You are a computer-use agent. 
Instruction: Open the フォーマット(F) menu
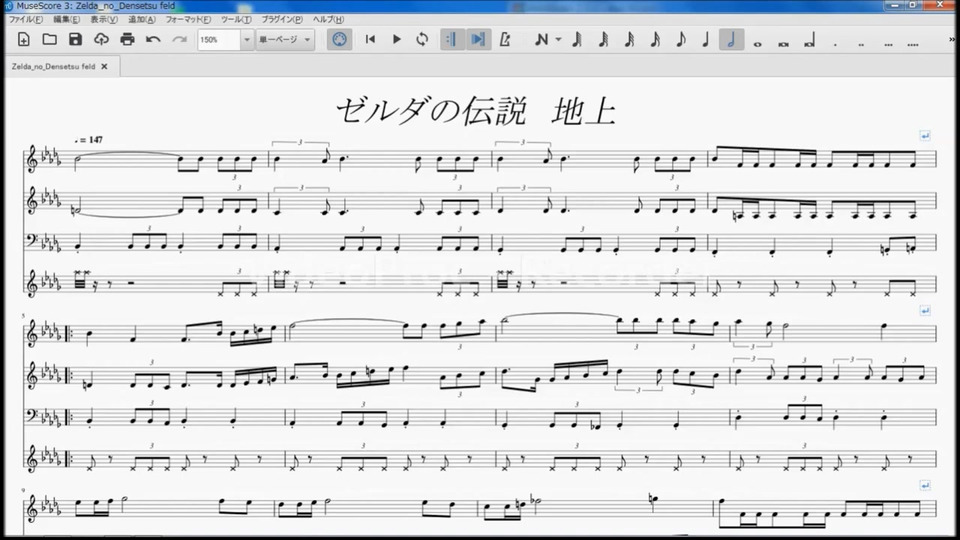pyautogui.click(x=188, y=20)
